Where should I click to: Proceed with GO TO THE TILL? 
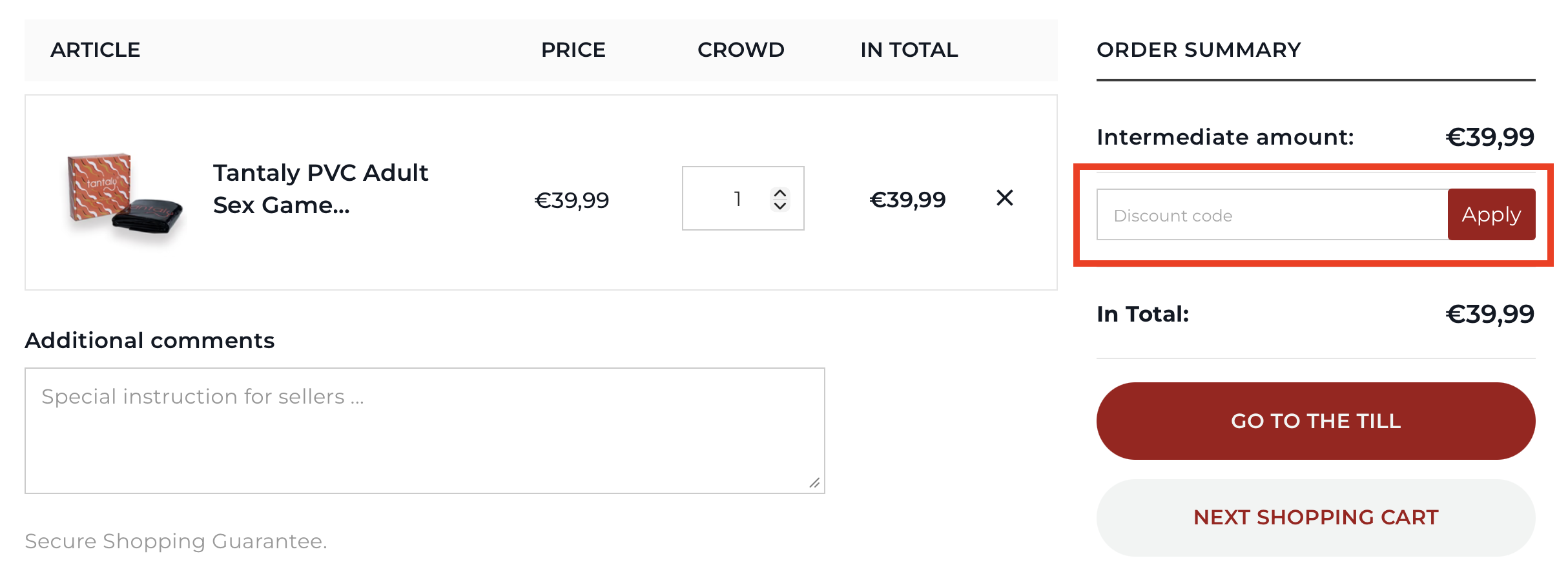coord(1315,421)
